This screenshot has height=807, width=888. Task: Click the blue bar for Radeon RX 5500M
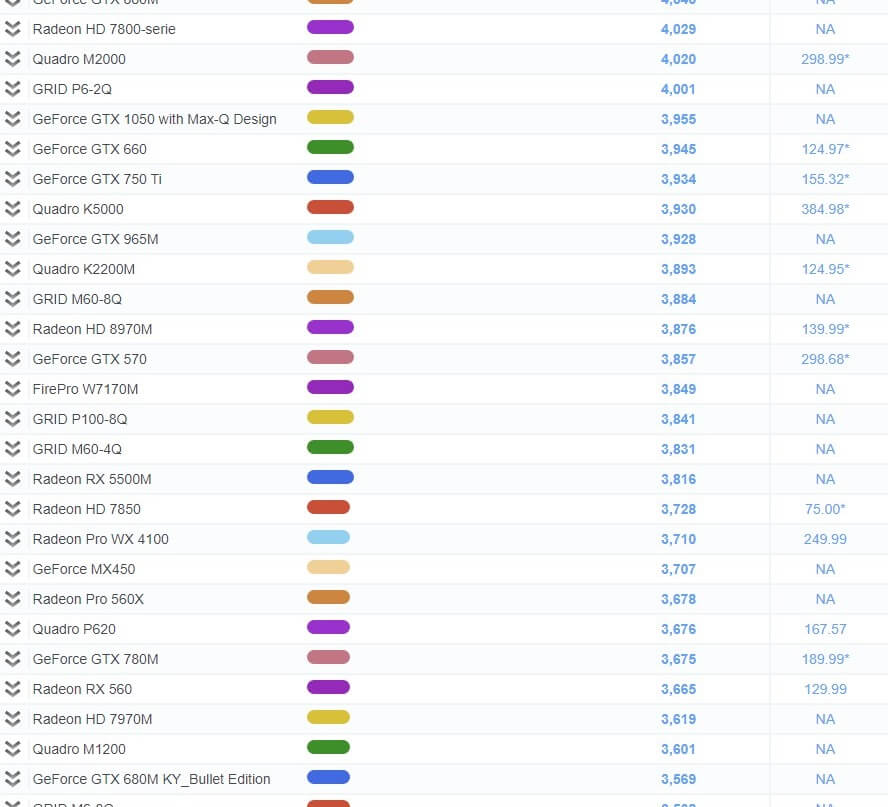(x=330, y=477)
